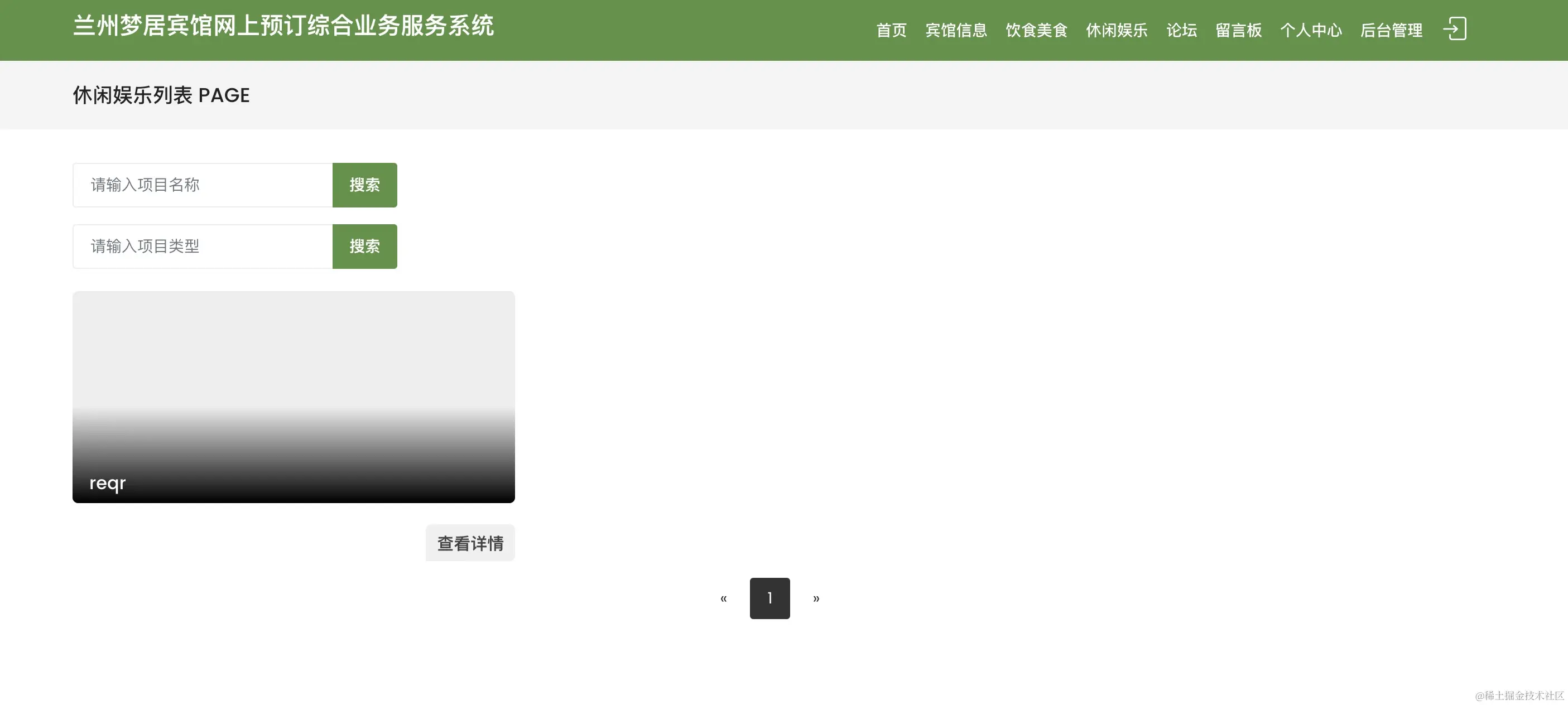1568x705 pixels.
Task: Select page 1 in the pagination
Action: pos(770,598)
